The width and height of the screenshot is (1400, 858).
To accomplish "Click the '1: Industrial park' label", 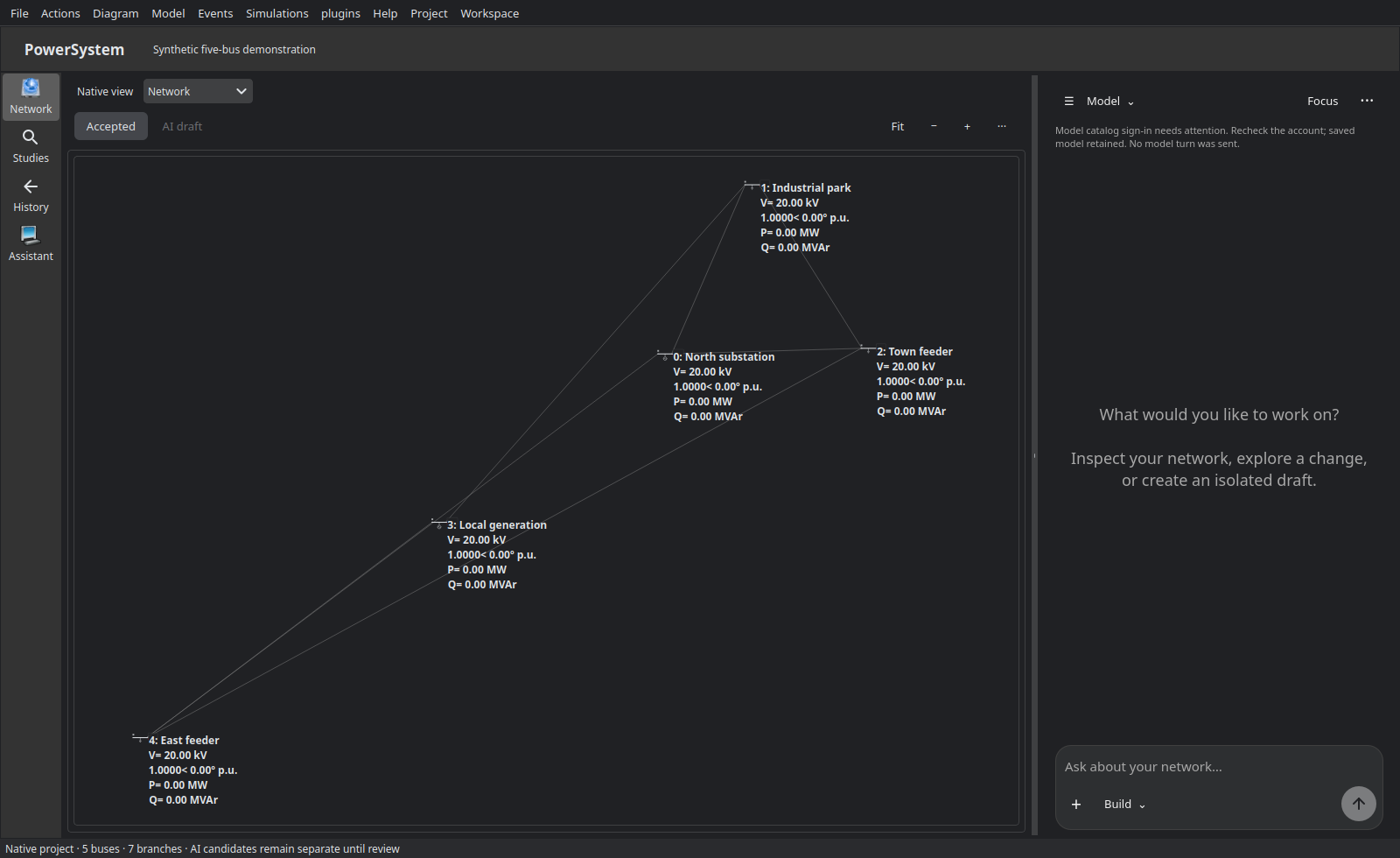I will (x=806, y=188).
